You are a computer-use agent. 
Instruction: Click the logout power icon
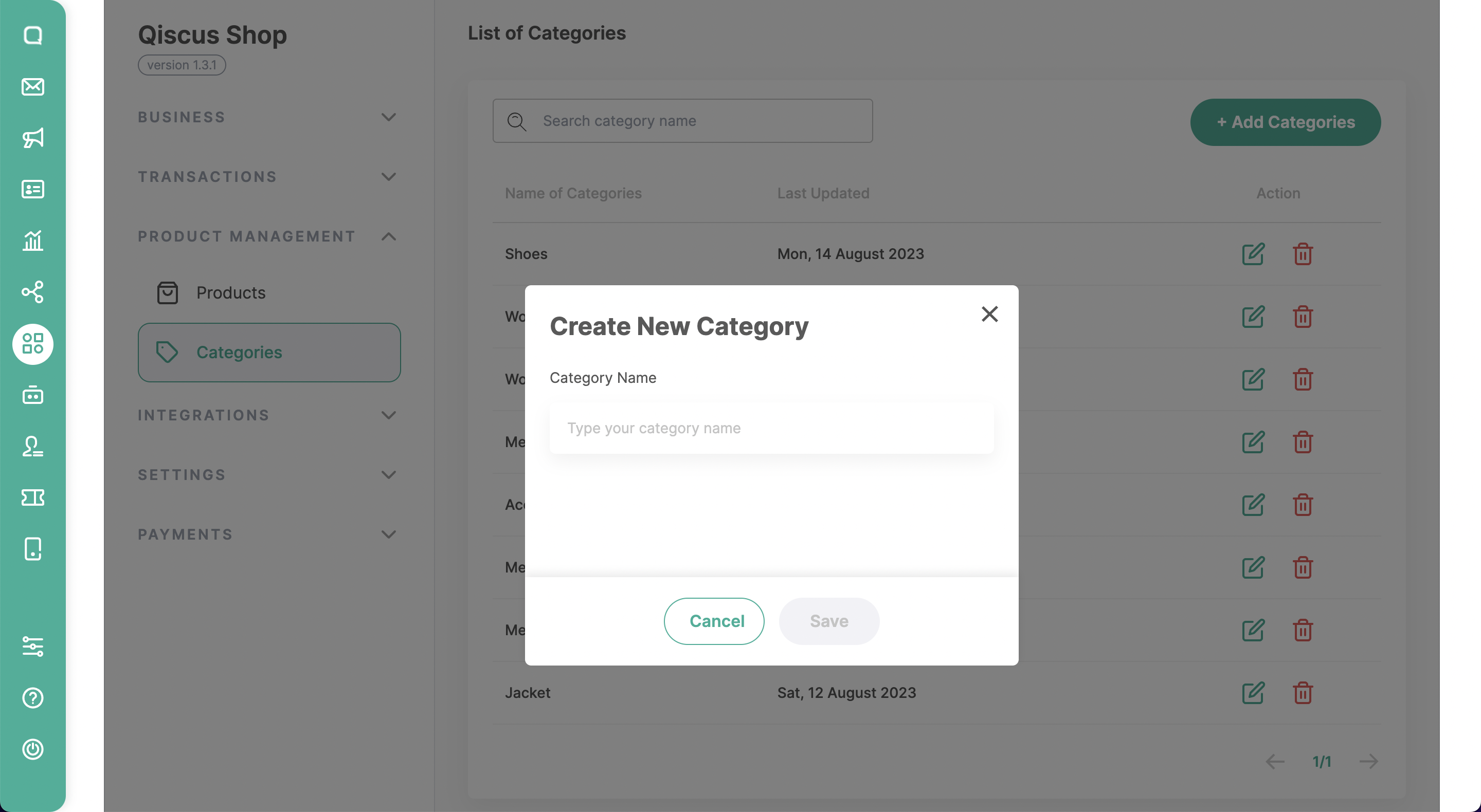(x=33, y=749)
